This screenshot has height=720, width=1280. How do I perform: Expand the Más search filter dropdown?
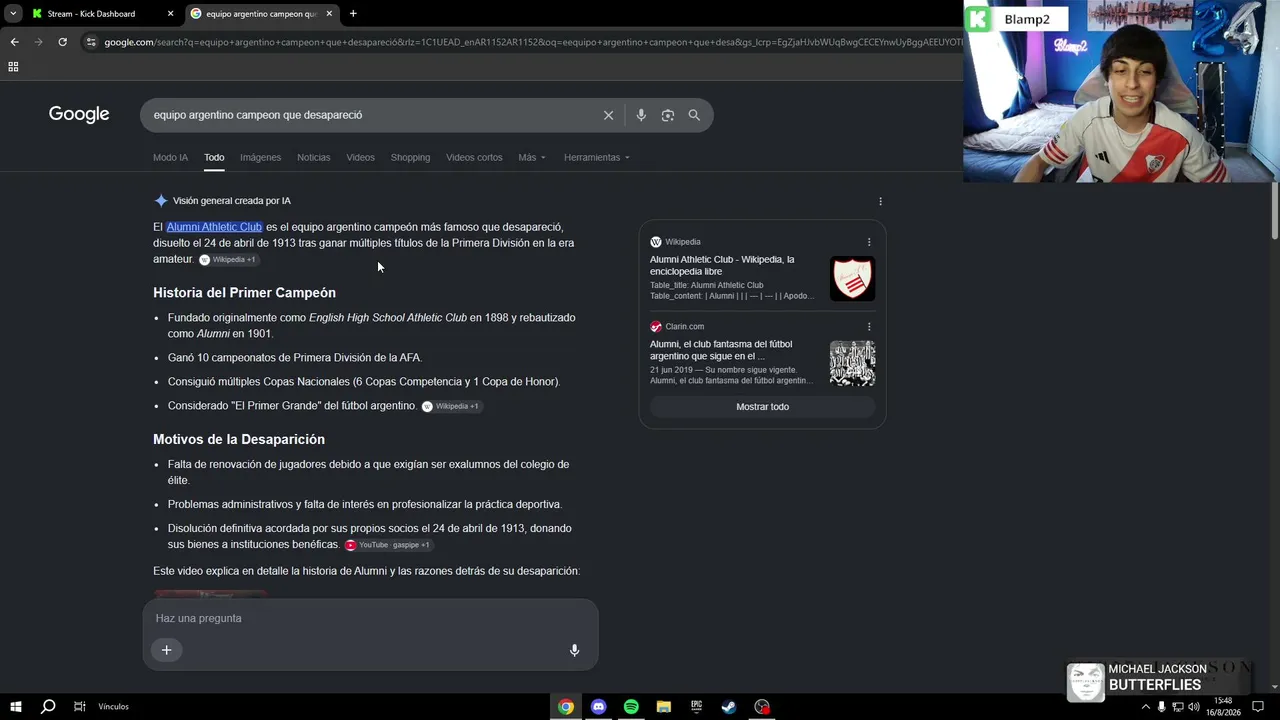pos(532,158)
